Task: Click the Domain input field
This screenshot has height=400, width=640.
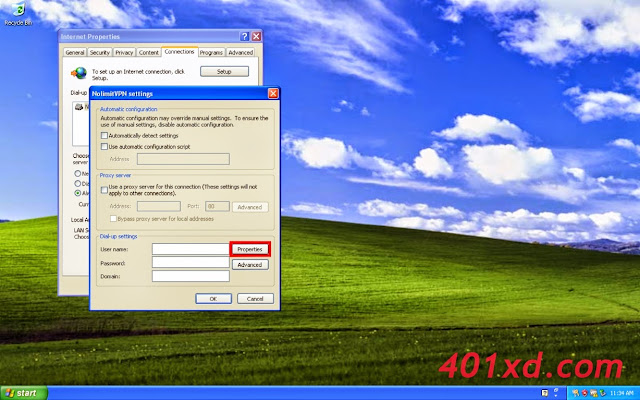Action: click(191, 276)
